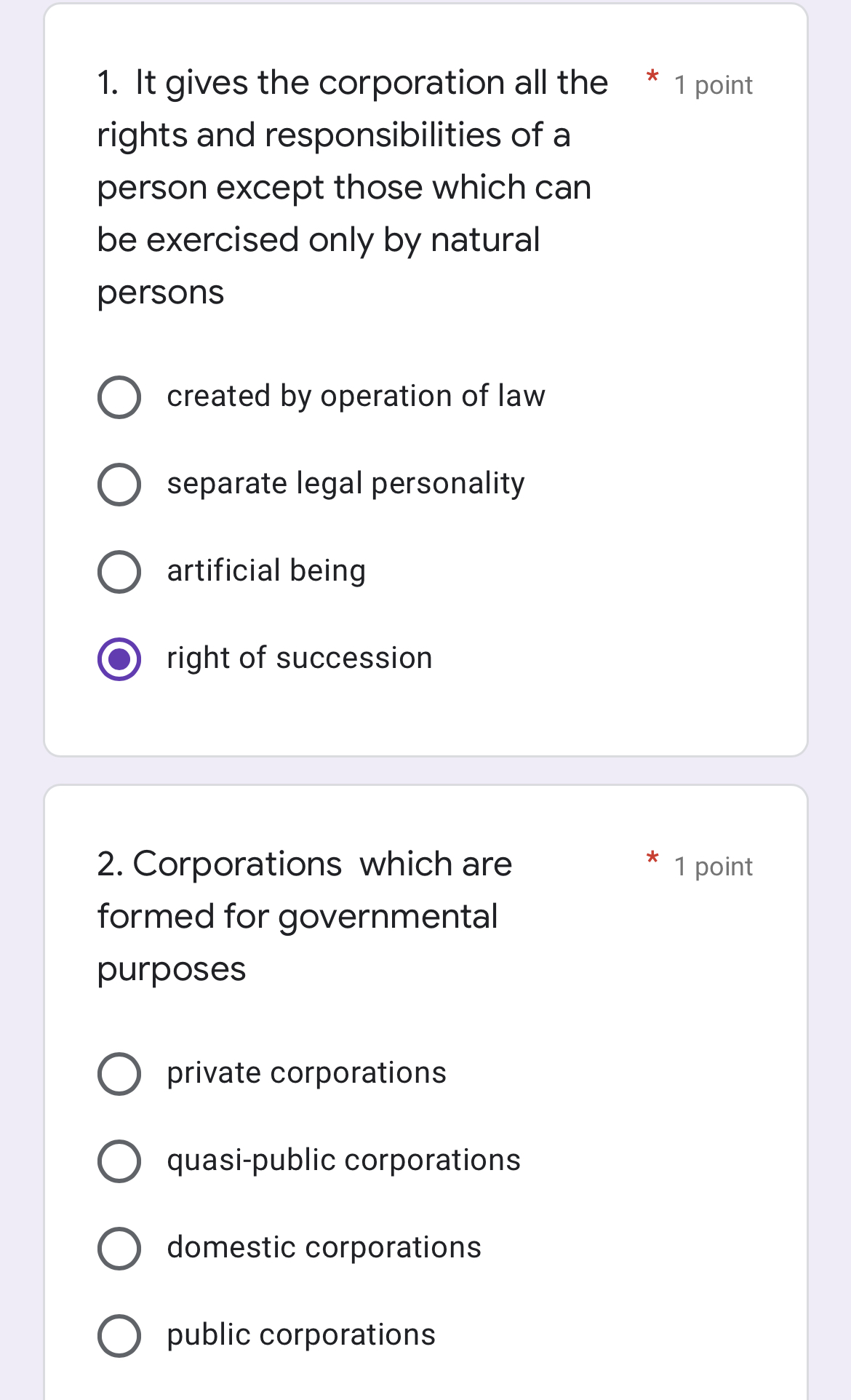Select the "quasi-public corporations" option

point(119,1160)
